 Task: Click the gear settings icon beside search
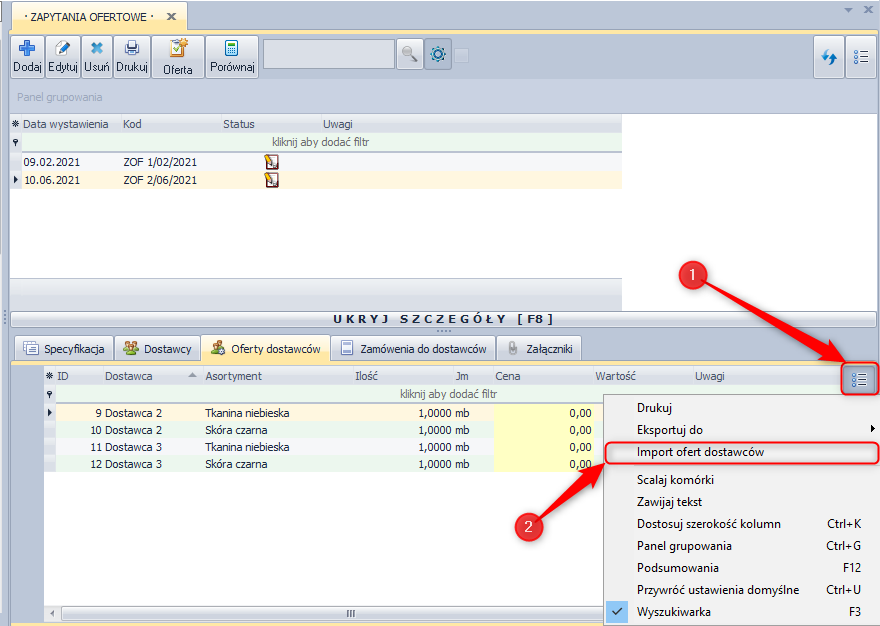click(x=438, y=55)
